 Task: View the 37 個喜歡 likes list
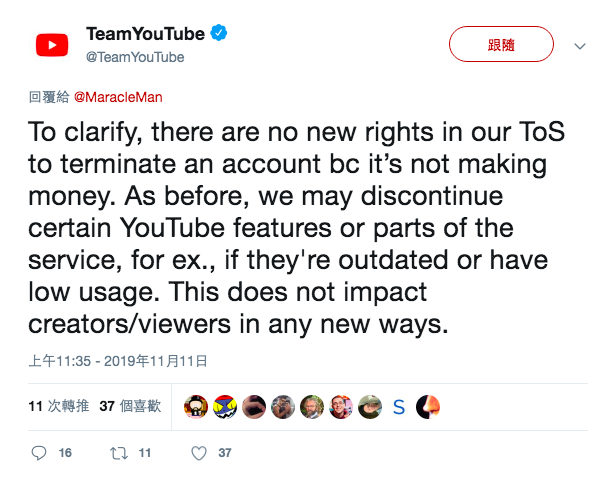(130, 406)
